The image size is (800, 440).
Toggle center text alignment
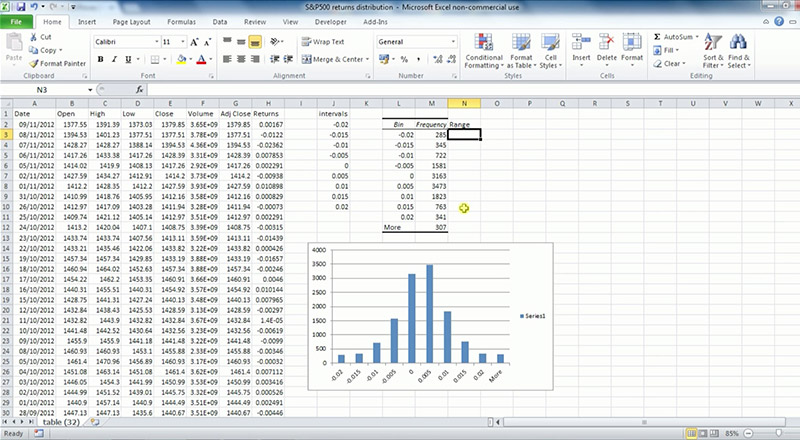tap(241, 59)
